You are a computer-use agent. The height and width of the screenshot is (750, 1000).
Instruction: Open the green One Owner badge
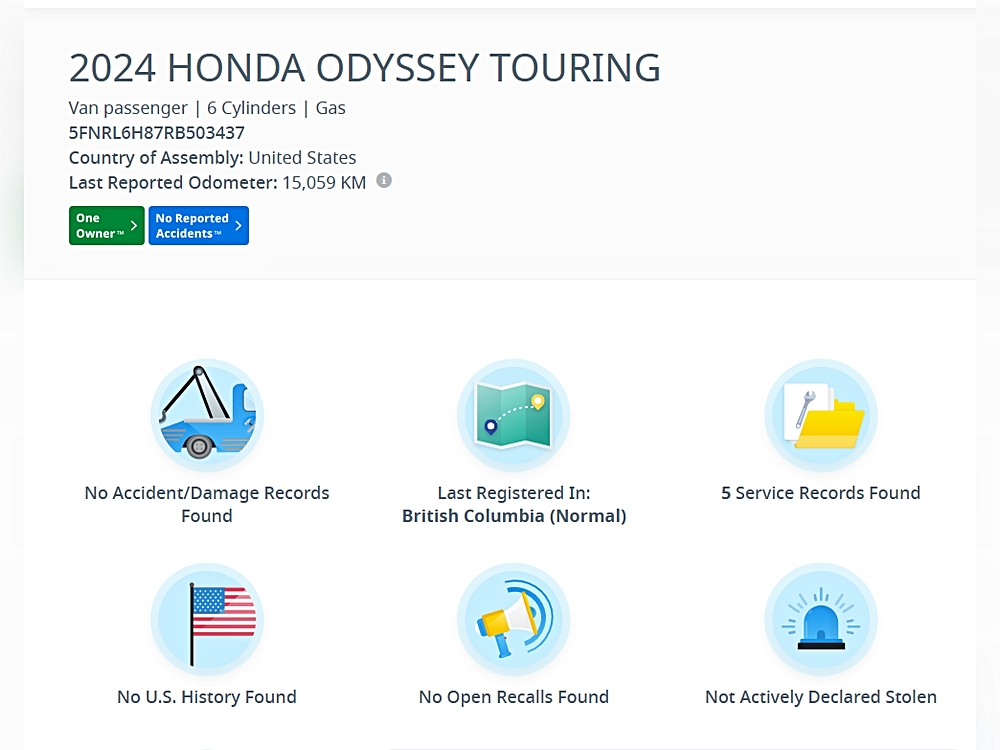click(x=100, y=226)
